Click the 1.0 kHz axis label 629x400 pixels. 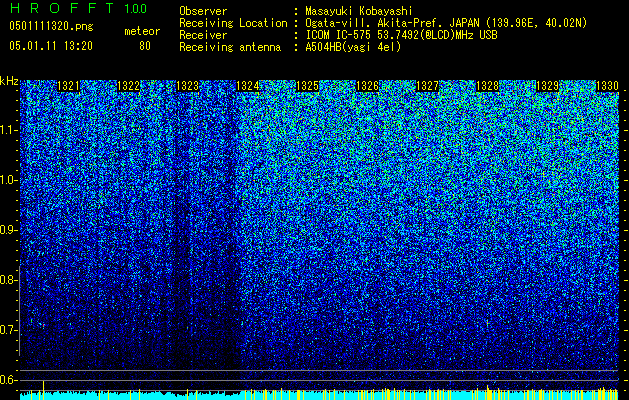pyautogui.click(x=8, y=181)
